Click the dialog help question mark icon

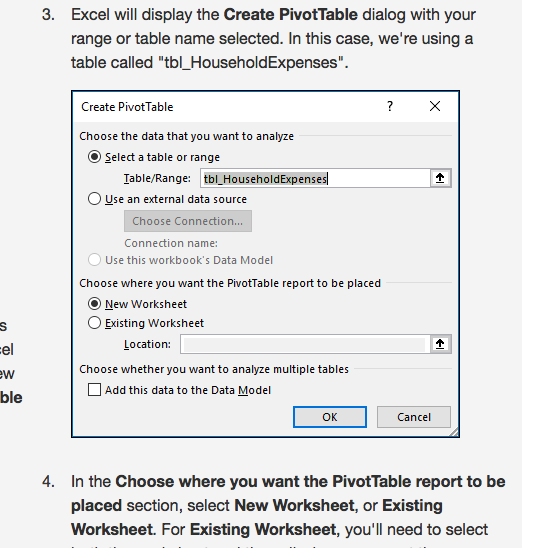tap(390, 106)
